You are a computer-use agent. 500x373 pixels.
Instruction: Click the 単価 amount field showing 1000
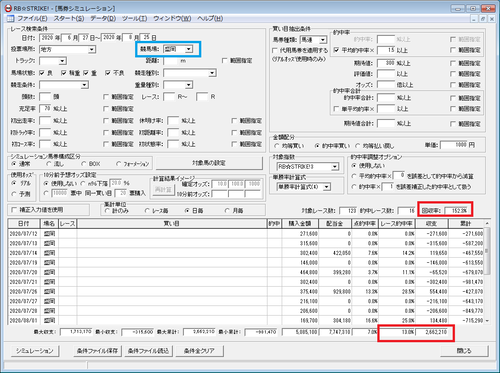point(454,145)
